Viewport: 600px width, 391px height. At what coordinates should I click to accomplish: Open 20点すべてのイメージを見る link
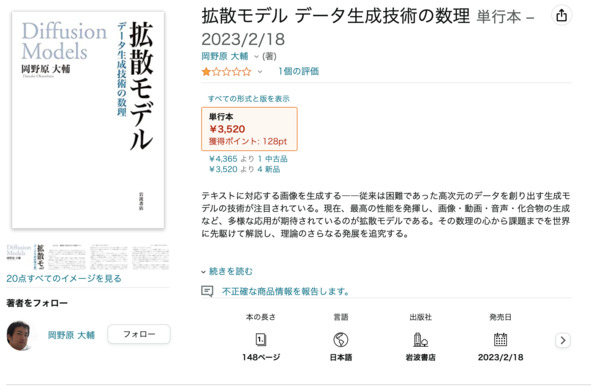coord(64,278)
